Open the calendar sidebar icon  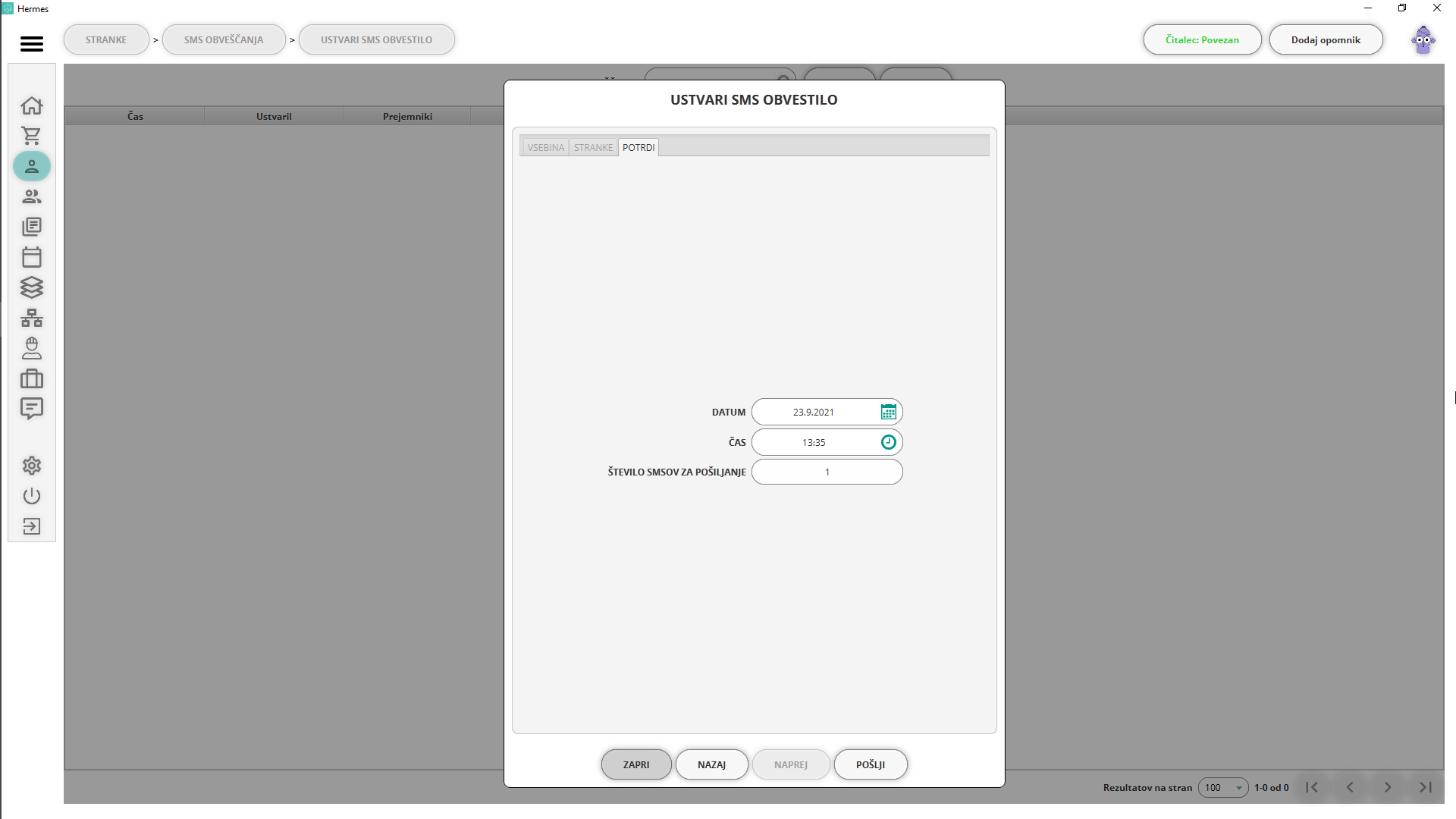click(x=32, y=257)
